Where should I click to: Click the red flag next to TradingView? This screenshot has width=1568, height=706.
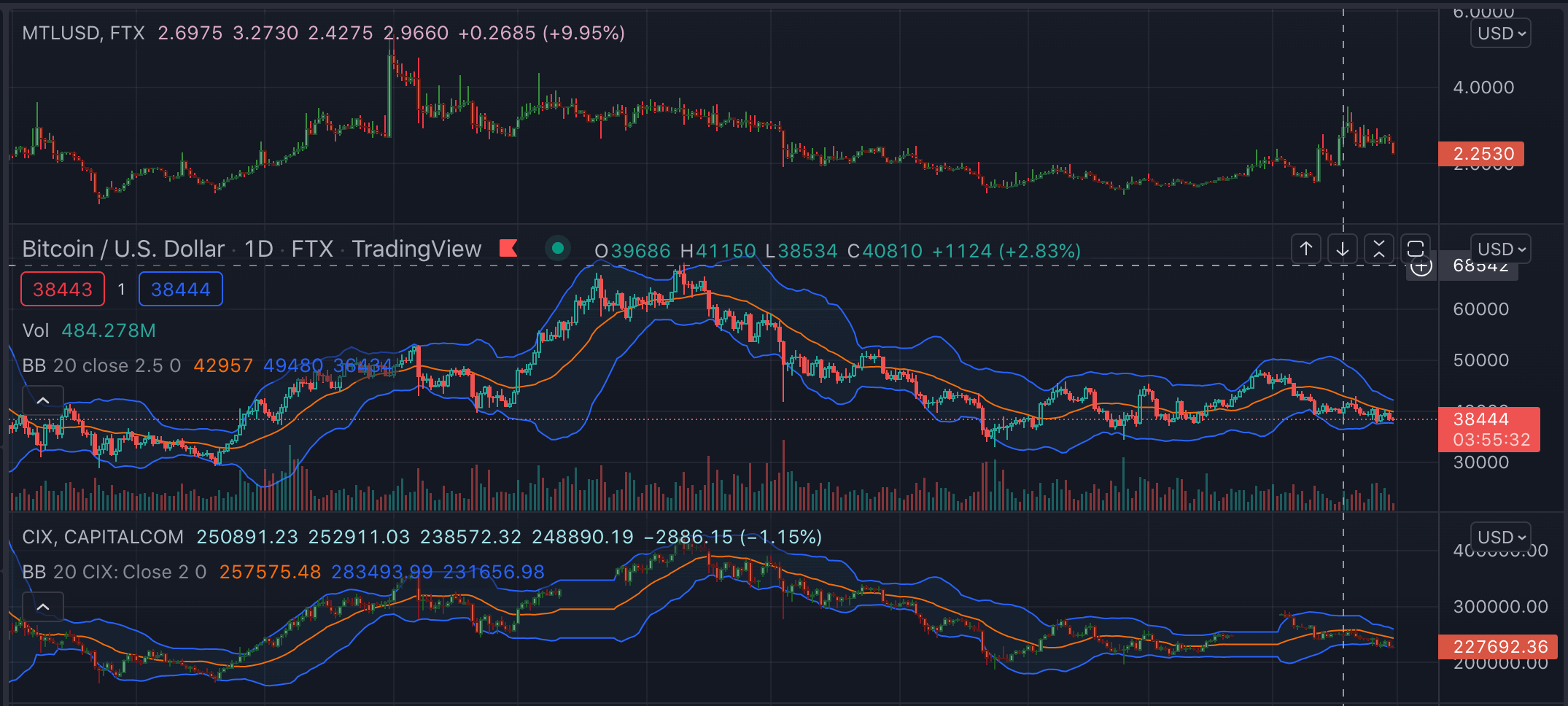[508, 249]
